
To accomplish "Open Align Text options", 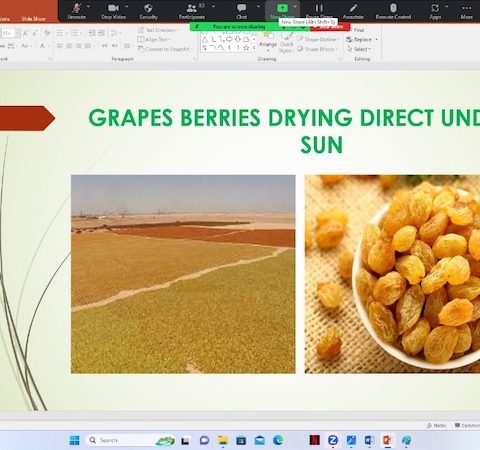I will tap(154, 39).
